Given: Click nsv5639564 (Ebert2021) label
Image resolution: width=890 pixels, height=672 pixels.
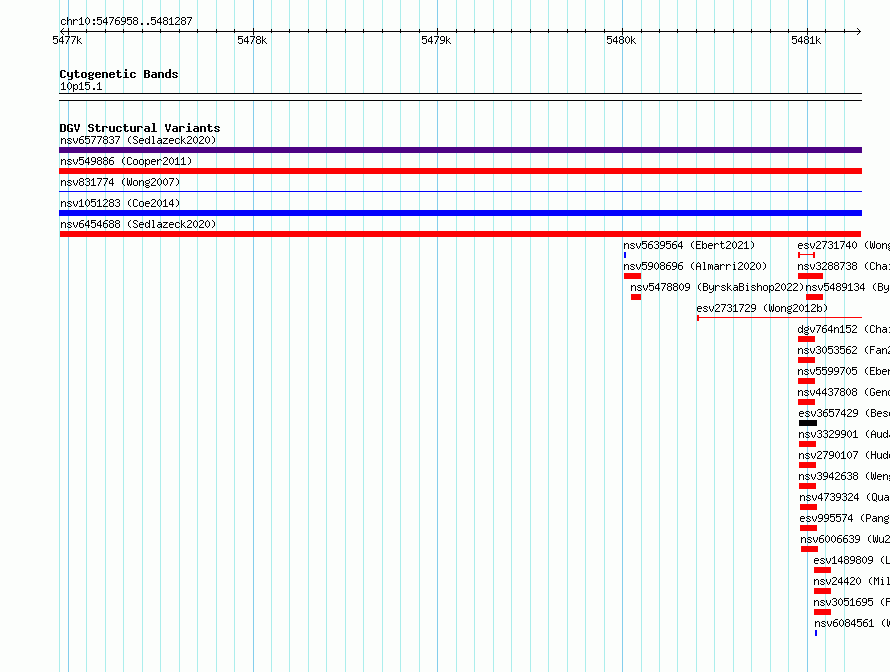Looking at the screenshot, I should pyautogui.click(x=689, y=245).
